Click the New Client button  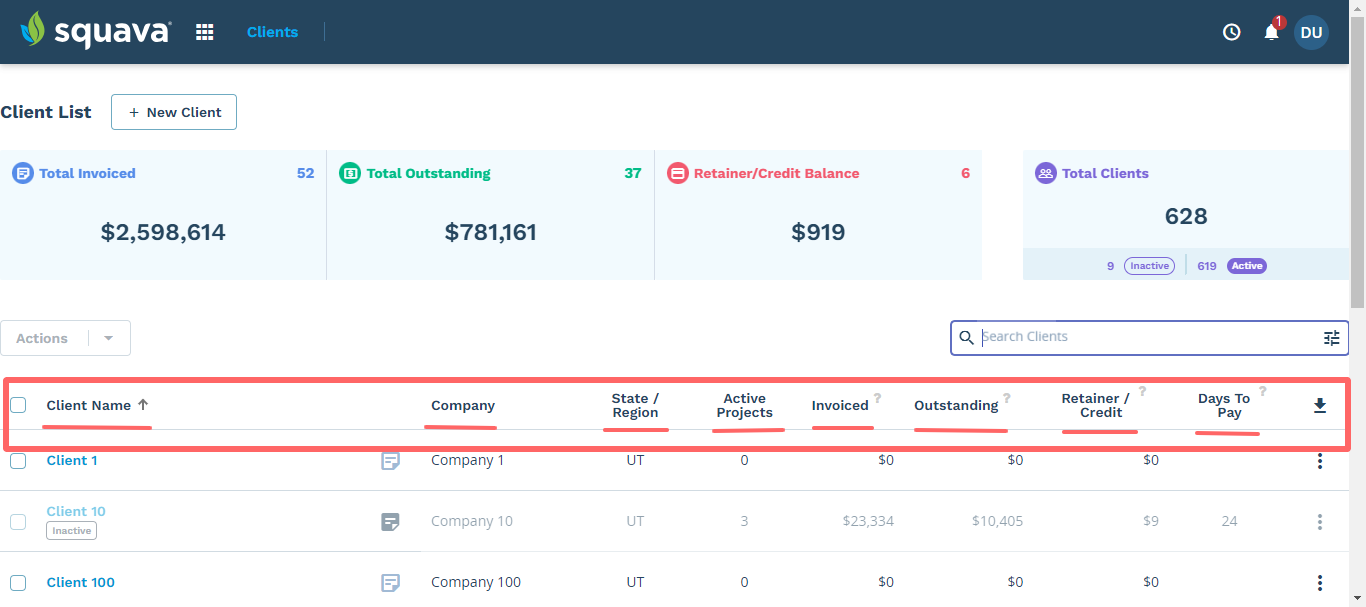[173, 112]
